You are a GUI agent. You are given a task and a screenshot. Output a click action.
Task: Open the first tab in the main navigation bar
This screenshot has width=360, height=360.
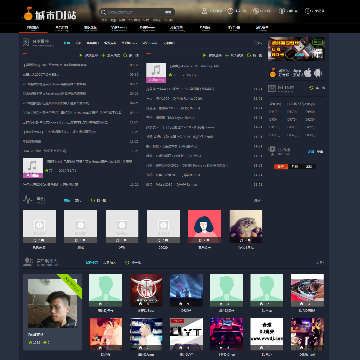(33, 28)
